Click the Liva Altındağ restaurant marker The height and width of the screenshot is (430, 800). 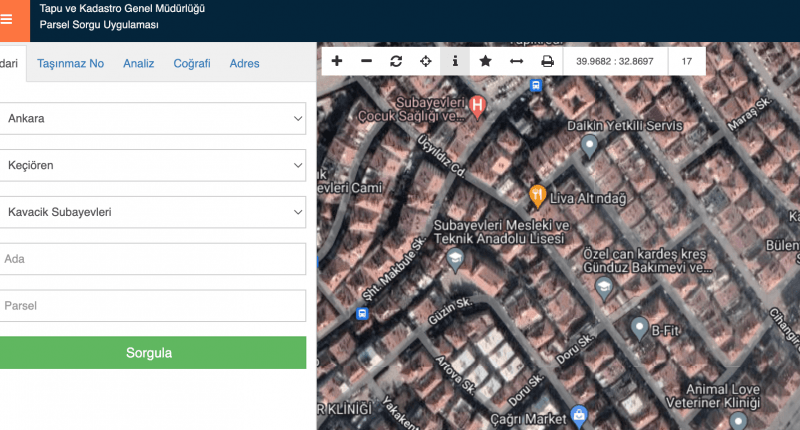[537, 196]
